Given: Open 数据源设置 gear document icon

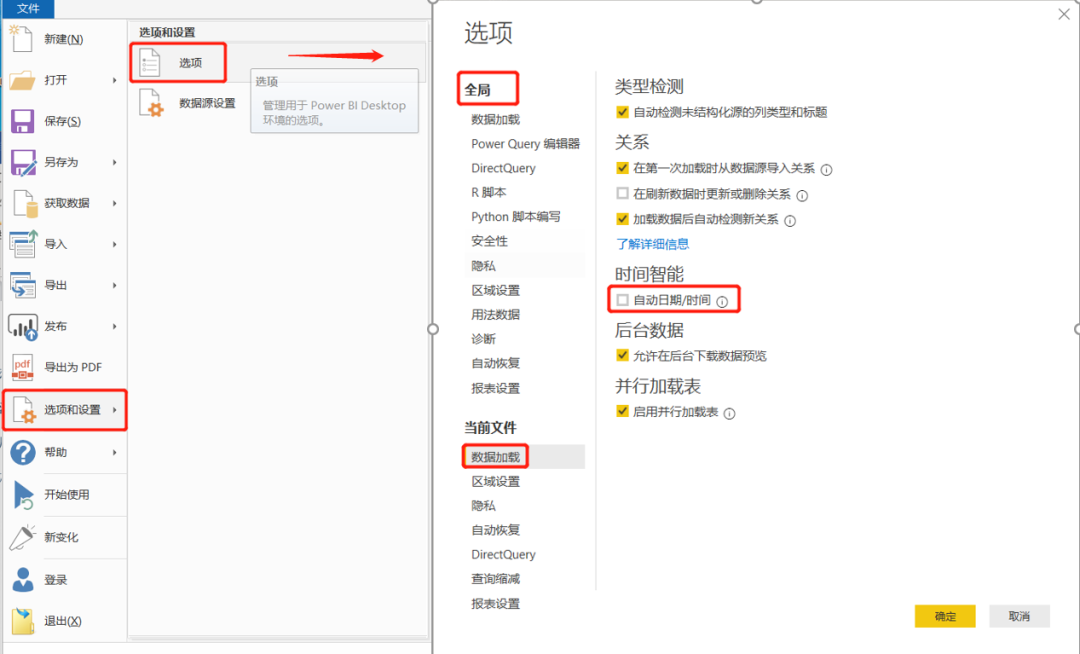Looking at the screenshot, I should tap(152, 103).
